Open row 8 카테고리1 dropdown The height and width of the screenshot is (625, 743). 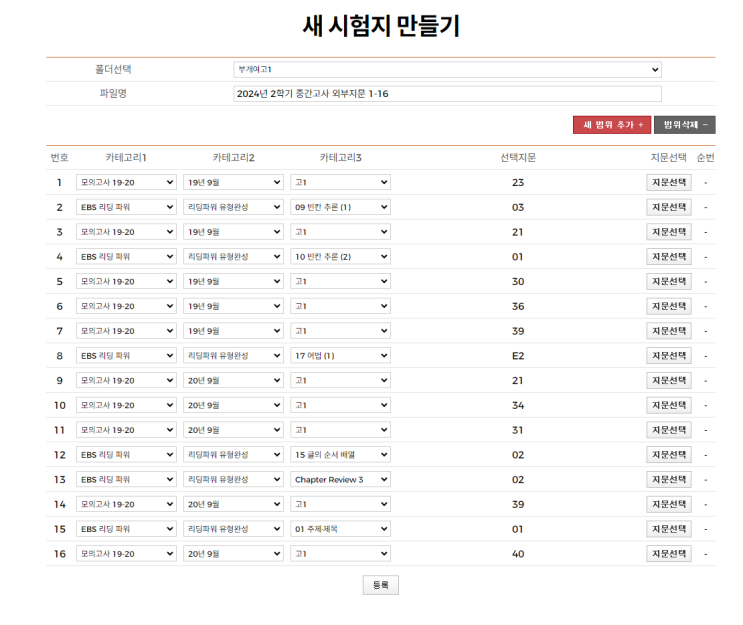[x=126, y=355]
